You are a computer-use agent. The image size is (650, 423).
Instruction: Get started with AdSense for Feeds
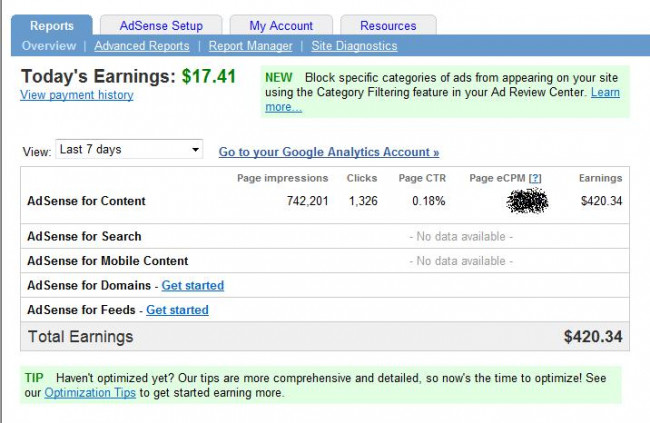pyautogui.click(x=177, y=310)
